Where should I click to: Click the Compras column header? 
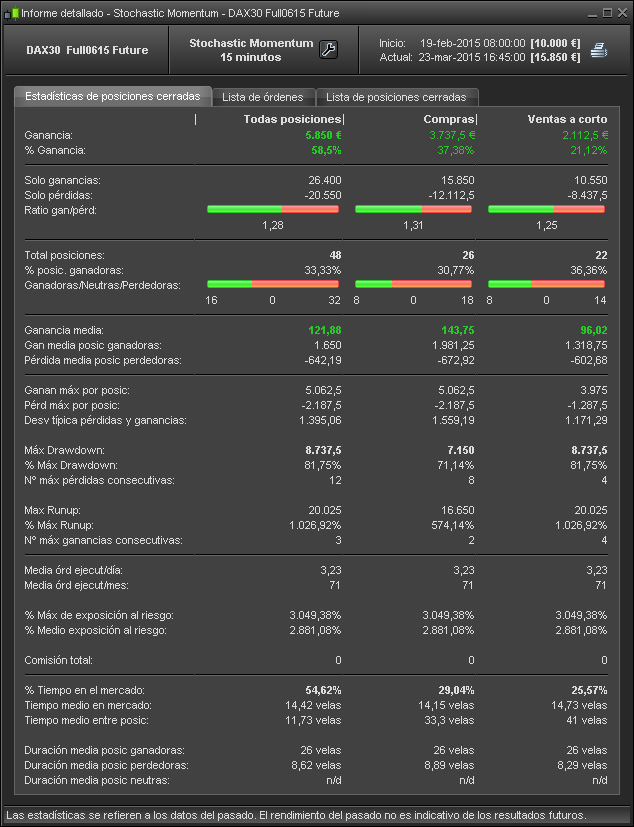449,119
